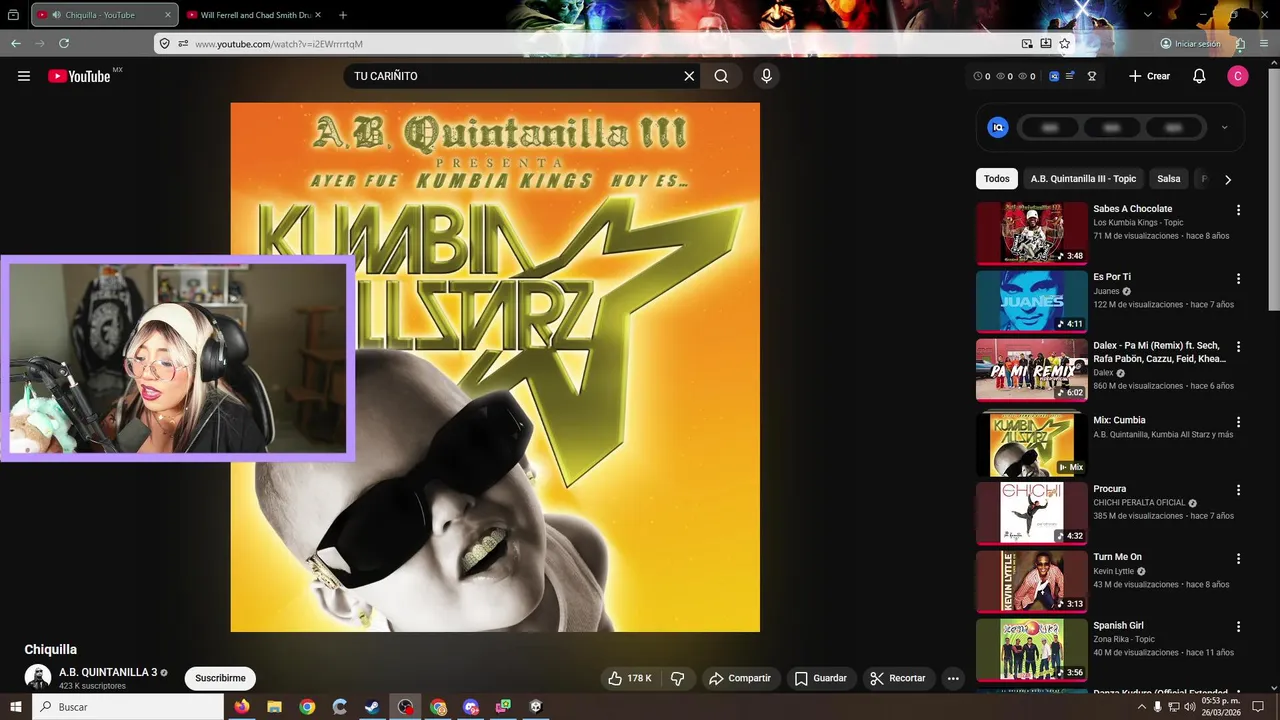Open Es Por Ti video title
1280x720 pixels.
point(1112,277)
